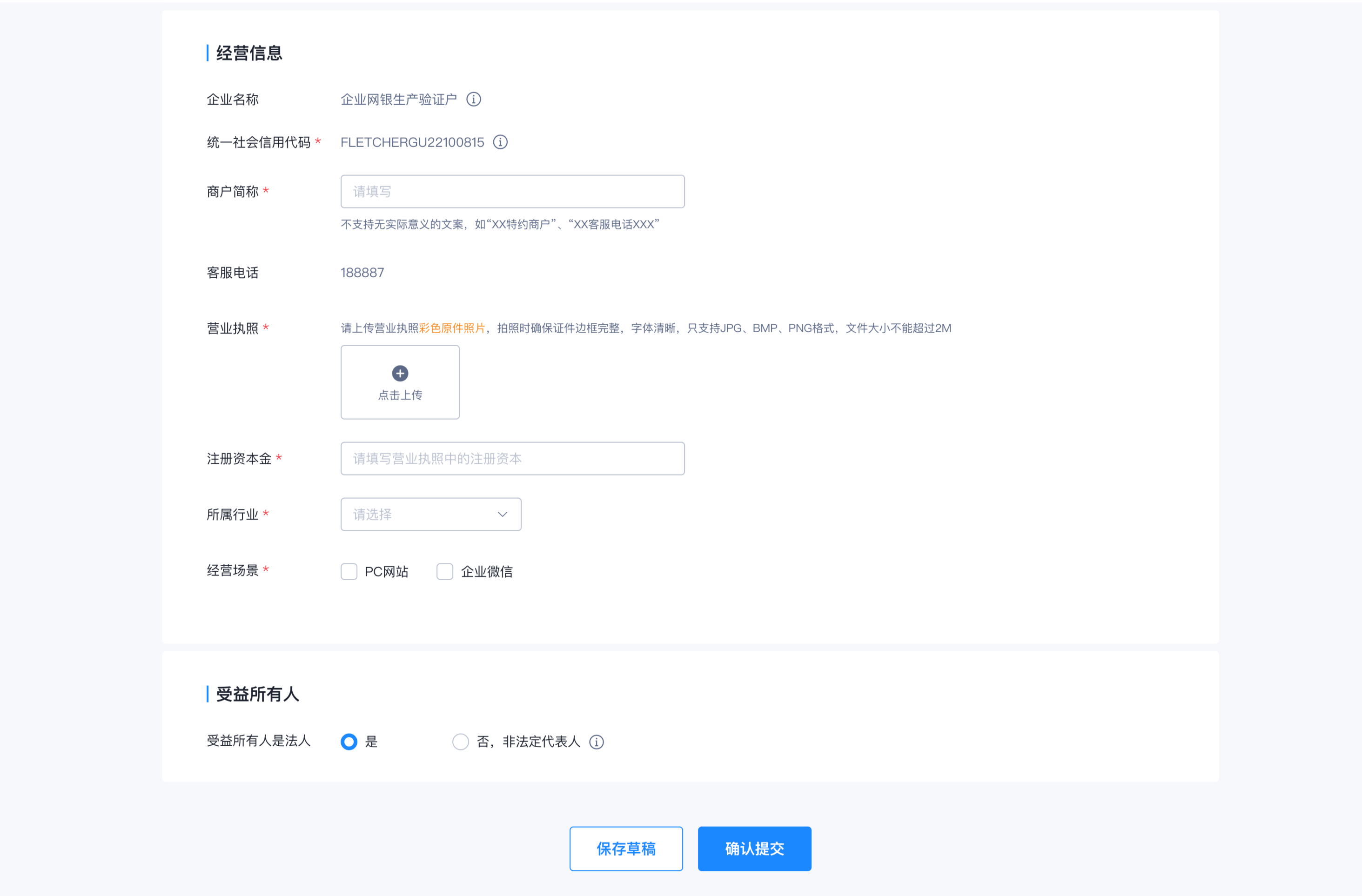Click info icon next to 企业网银生产验证户
Viewport: 1362px width, 896px height.
pos(473,100)
